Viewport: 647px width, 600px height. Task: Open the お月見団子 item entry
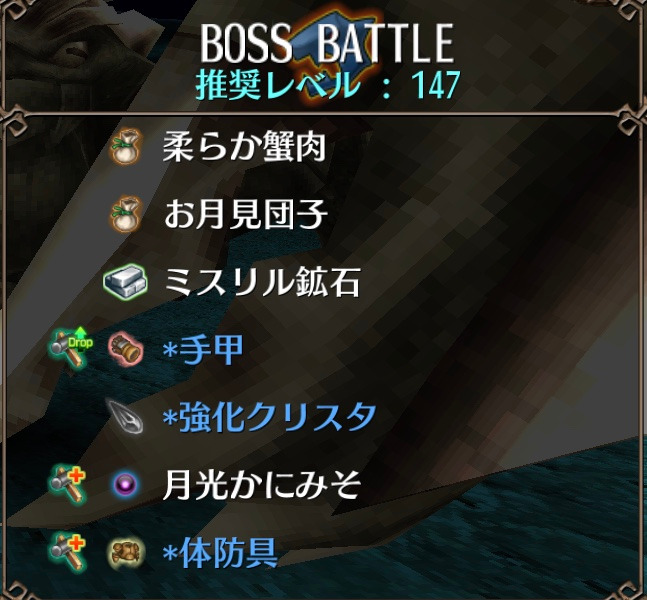246,215
